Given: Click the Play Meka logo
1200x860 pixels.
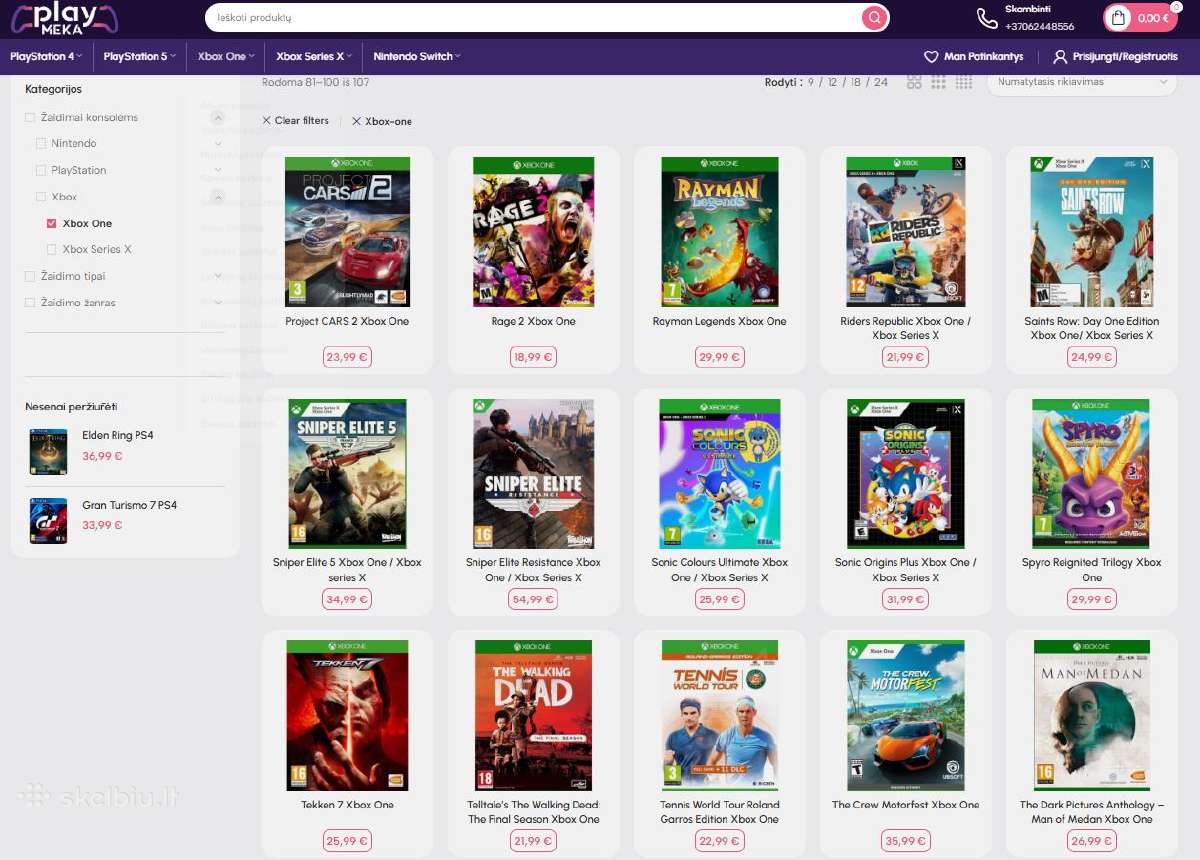Looking at the screenshot, I should coord(64,18).
